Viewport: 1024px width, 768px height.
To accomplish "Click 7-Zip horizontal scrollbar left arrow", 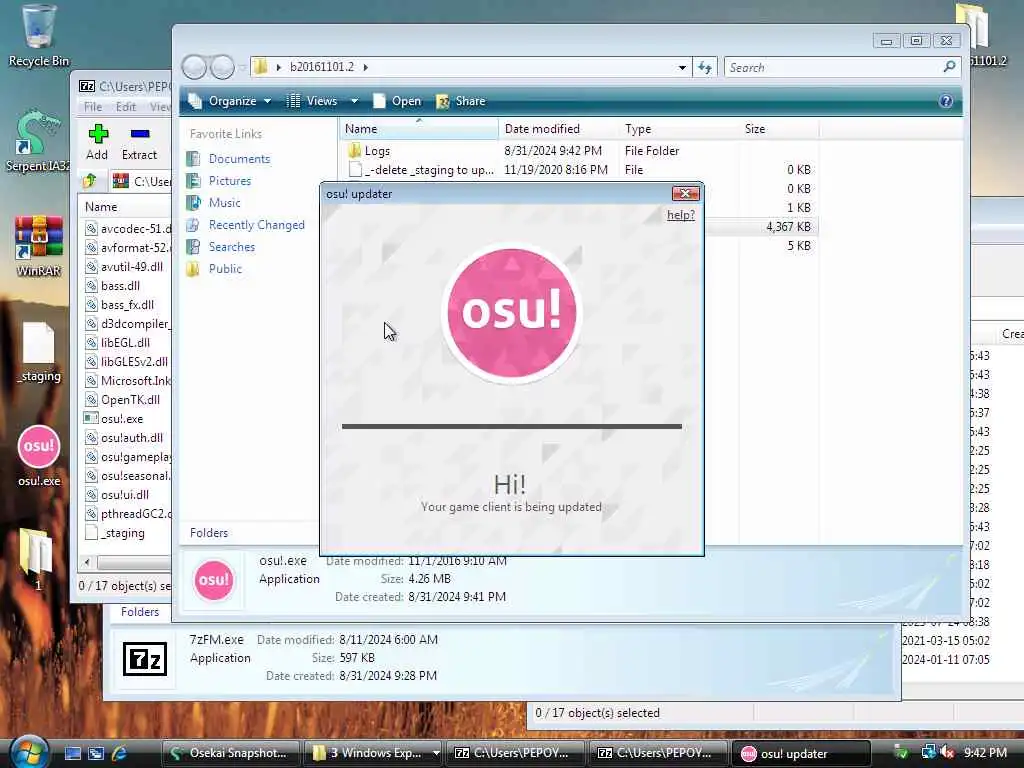I will point(87,562).
